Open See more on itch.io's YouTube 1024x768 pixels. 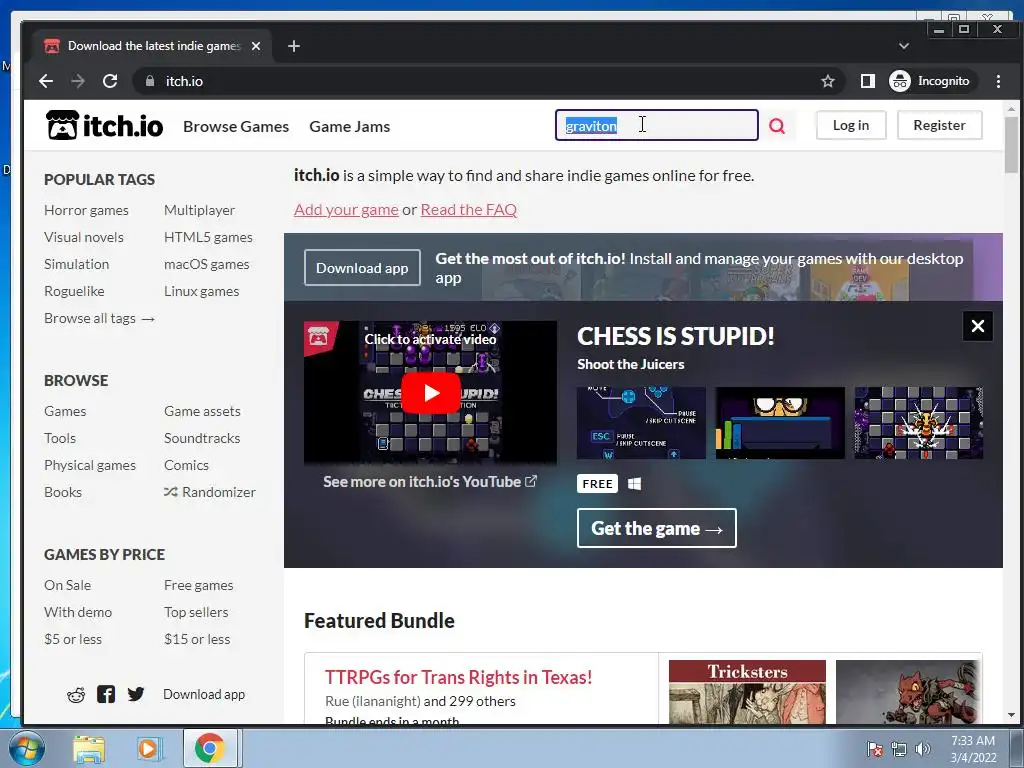coord(430,482)
